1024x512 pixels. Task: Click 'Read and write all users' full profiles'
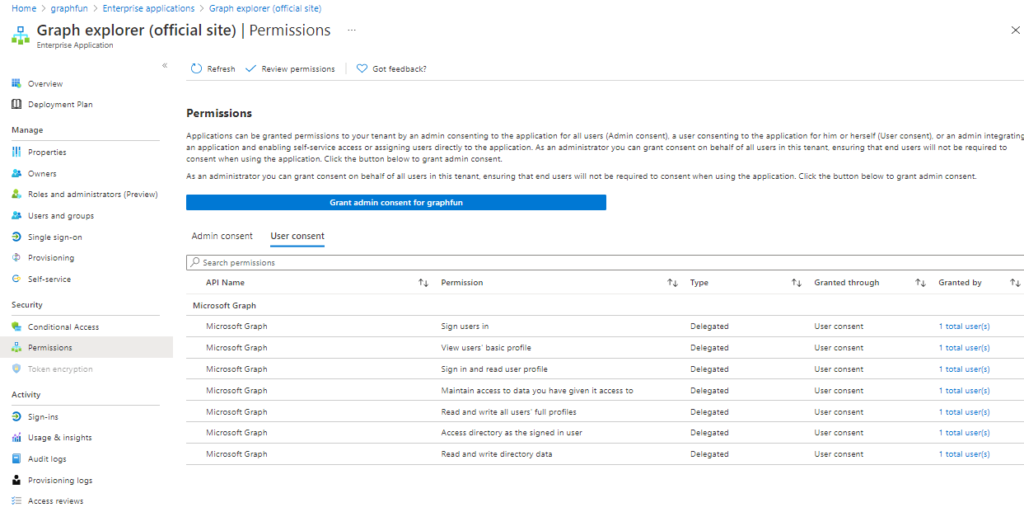[509, 411]
